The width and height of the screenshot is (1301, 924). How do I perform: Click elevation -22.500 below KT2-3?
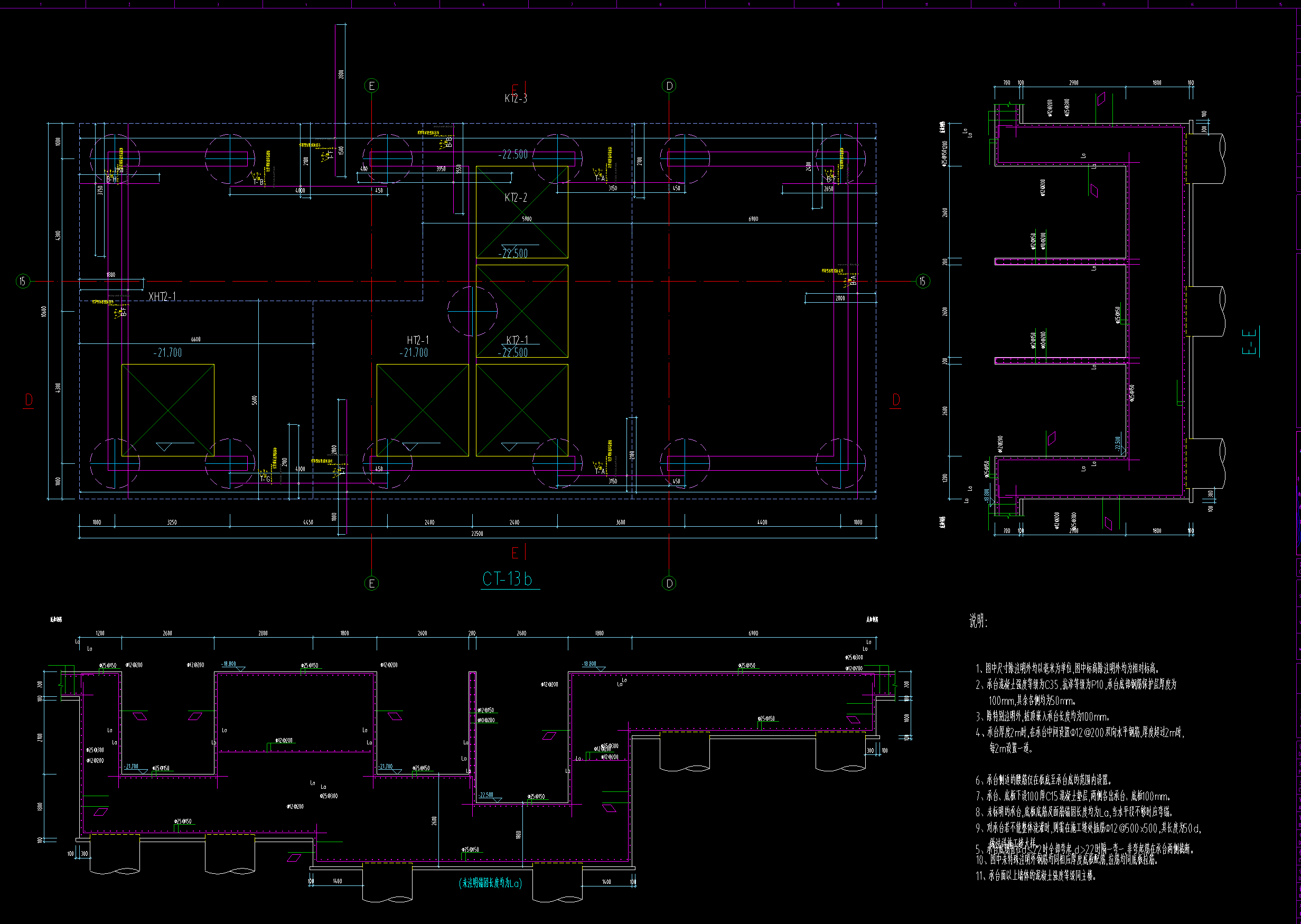click(x=513, y=155)
